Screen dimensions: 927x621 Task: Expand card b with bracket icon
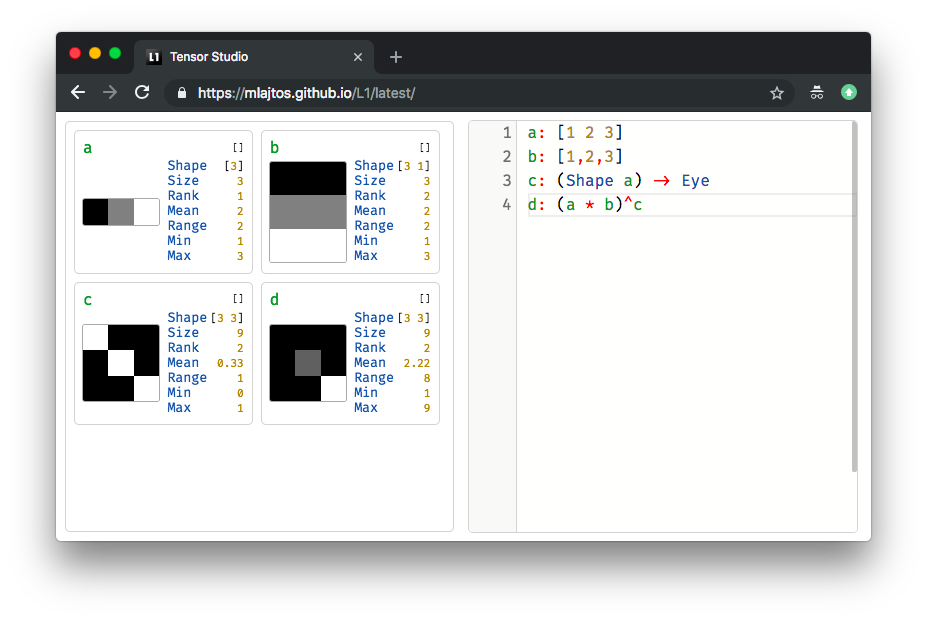[x=424, y=147]
